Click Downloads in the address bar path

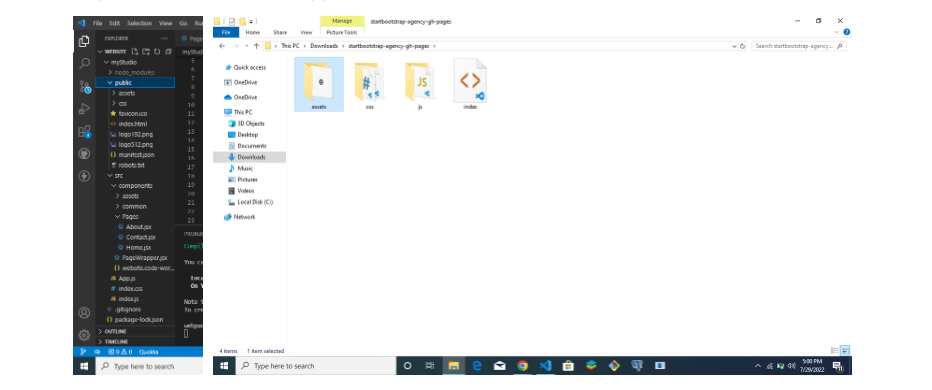click(x=323, y=46)
